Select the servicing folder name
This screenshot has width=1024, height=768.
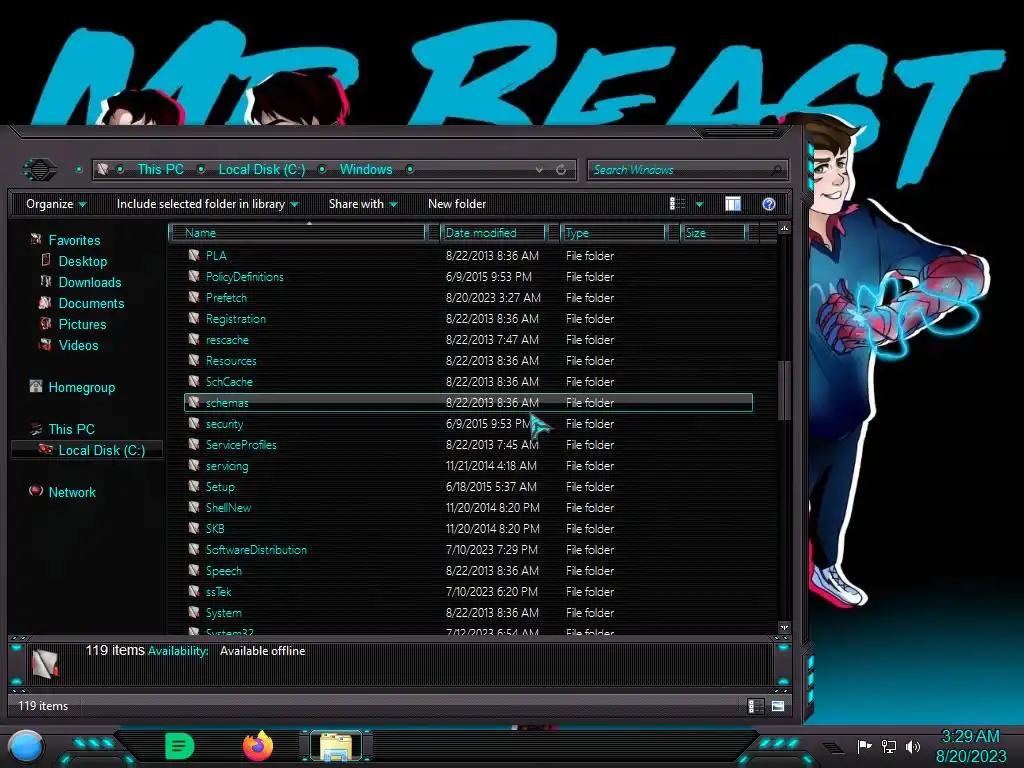pyautogui.click(x=227, y=466)
